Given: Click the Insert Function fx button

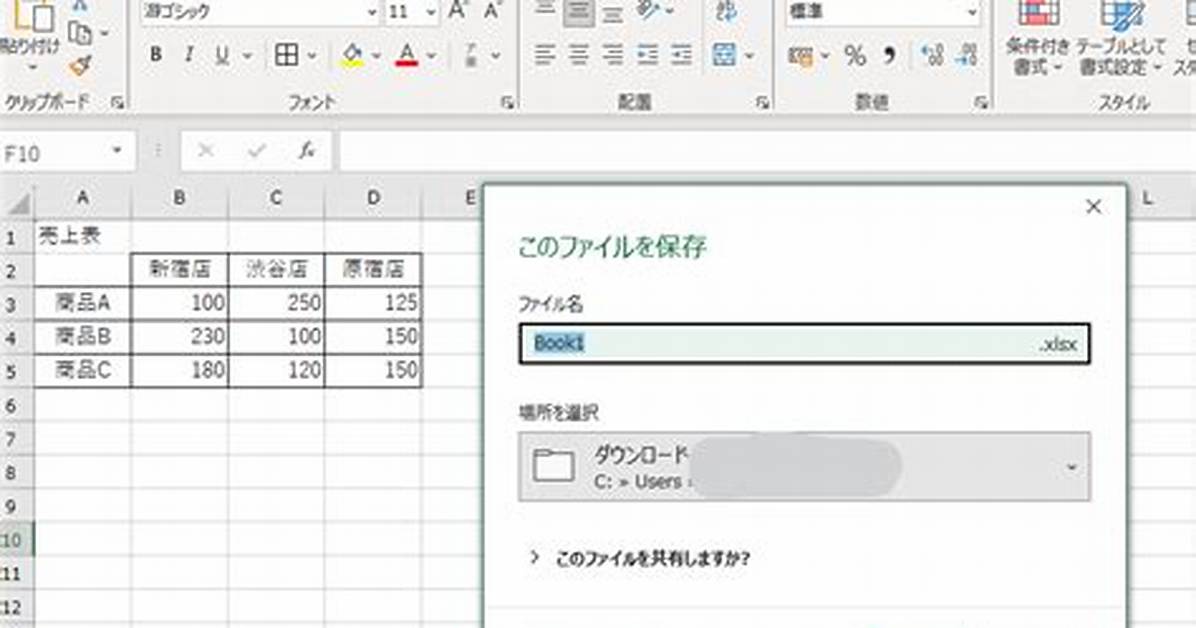Looking at the screenshot, I should [x=307, y=151].
